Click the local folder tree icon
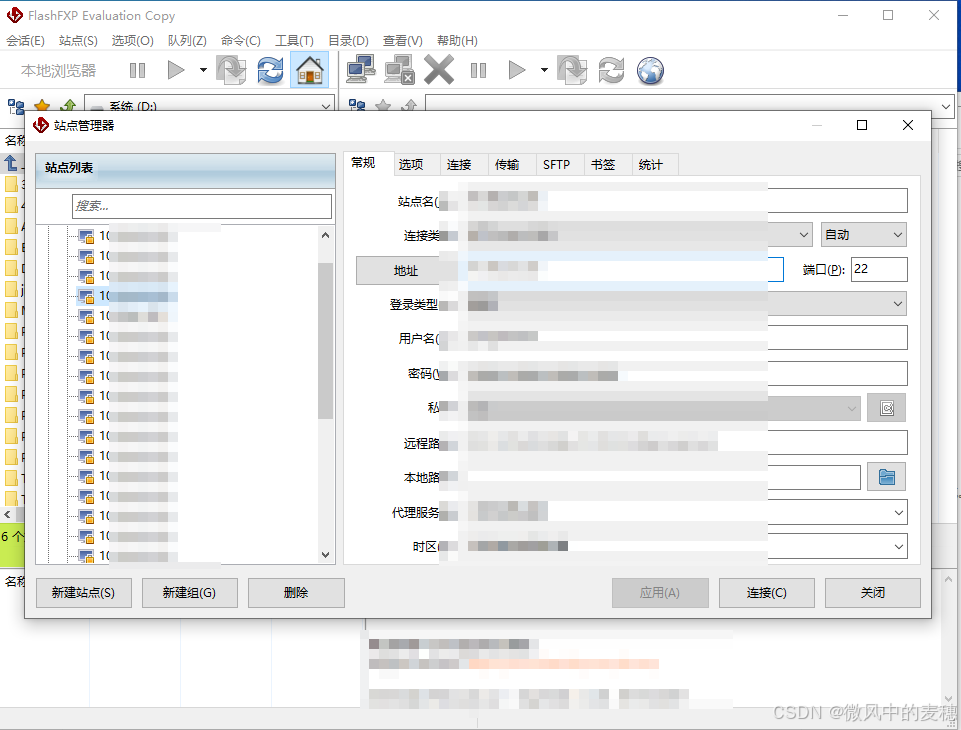Image resolution: width=961 pixels, height=730 pixels. (x=16, y=106)
